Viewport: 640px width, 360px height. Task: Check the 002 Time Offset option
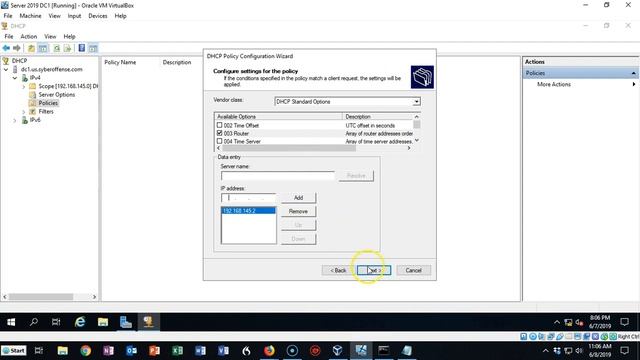pos(220,125)
